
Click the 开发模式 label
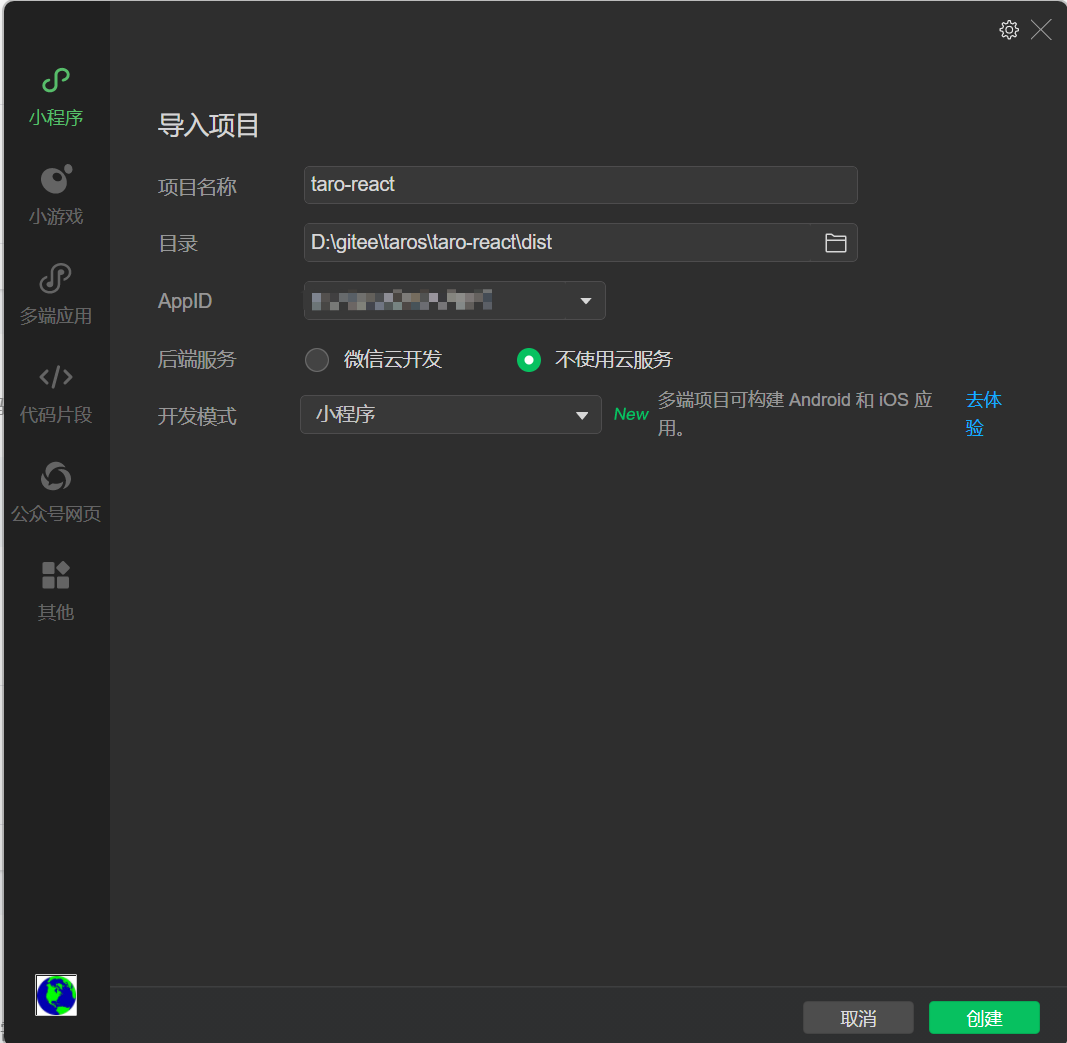click(197, 416)
